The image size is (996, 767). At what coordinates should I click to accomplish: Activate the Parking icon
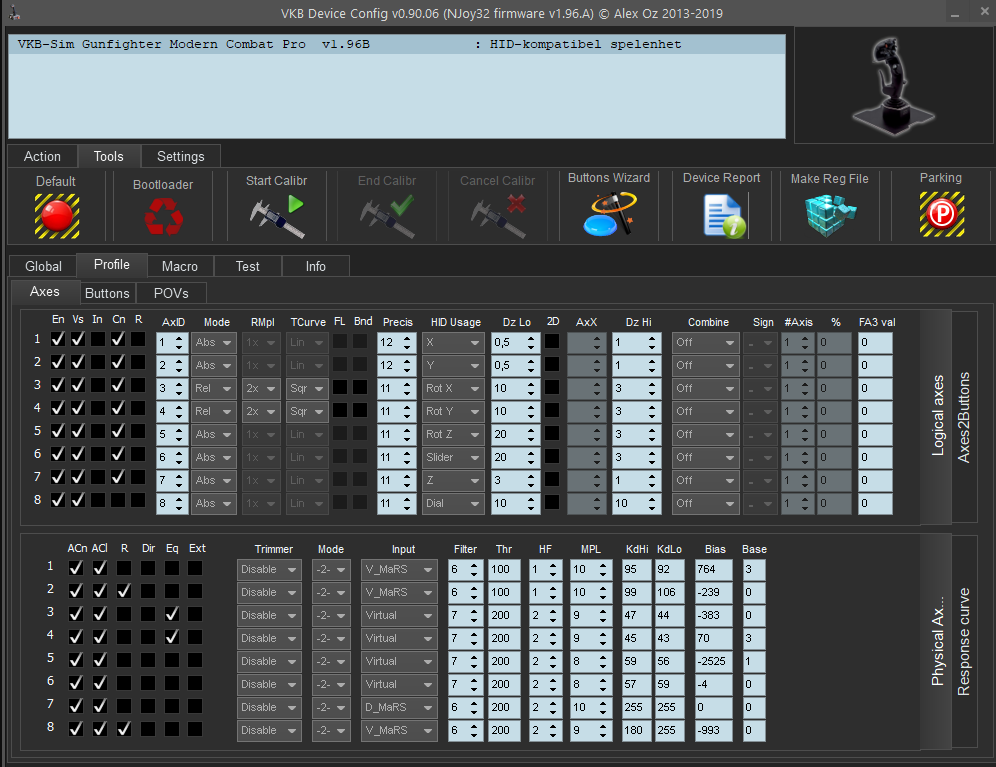(941, 215)
